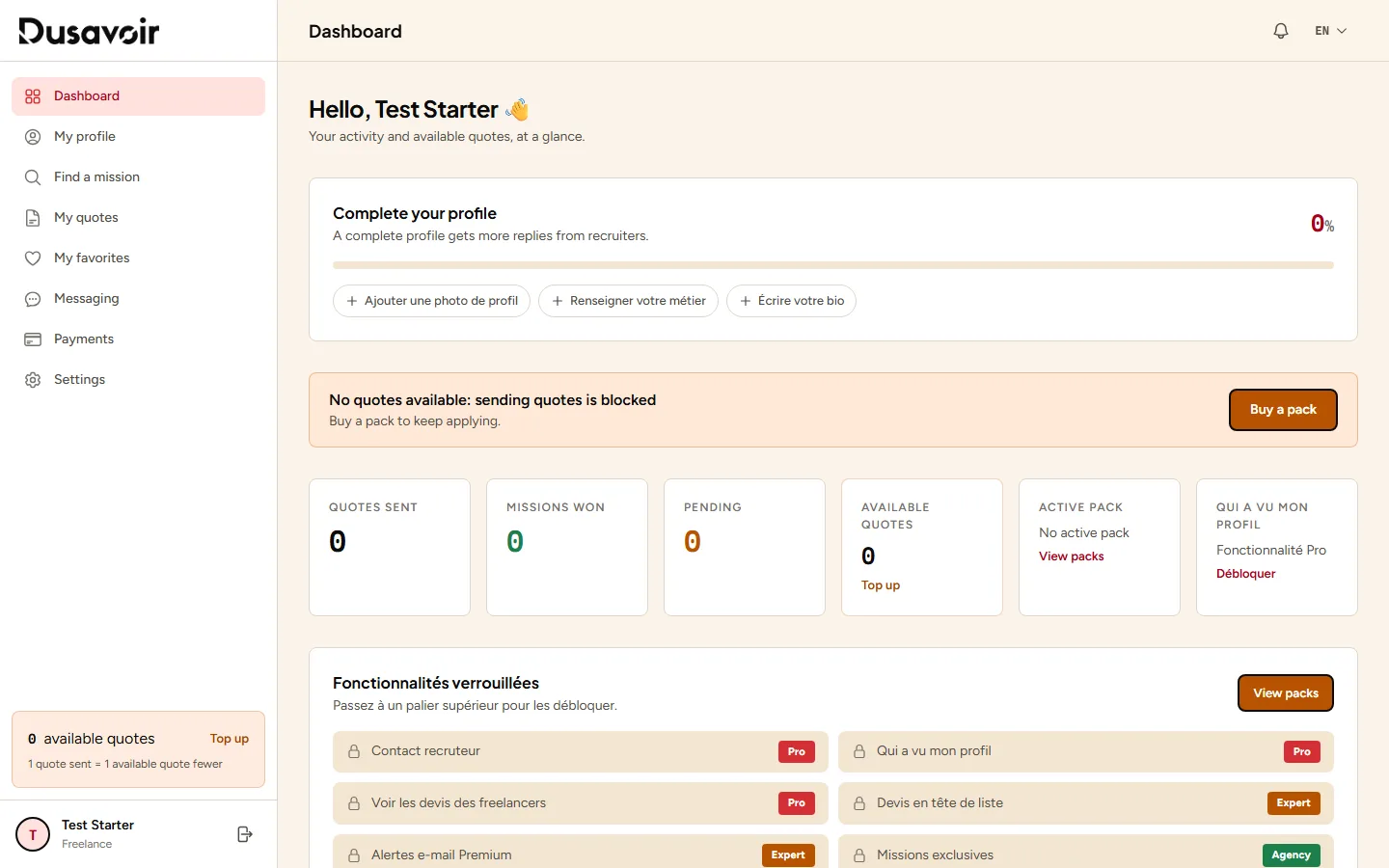This screenshot has width=1389, height=868.
Task: Click the lock icon for Contact recruteur
Action: (x=354, y=751)
